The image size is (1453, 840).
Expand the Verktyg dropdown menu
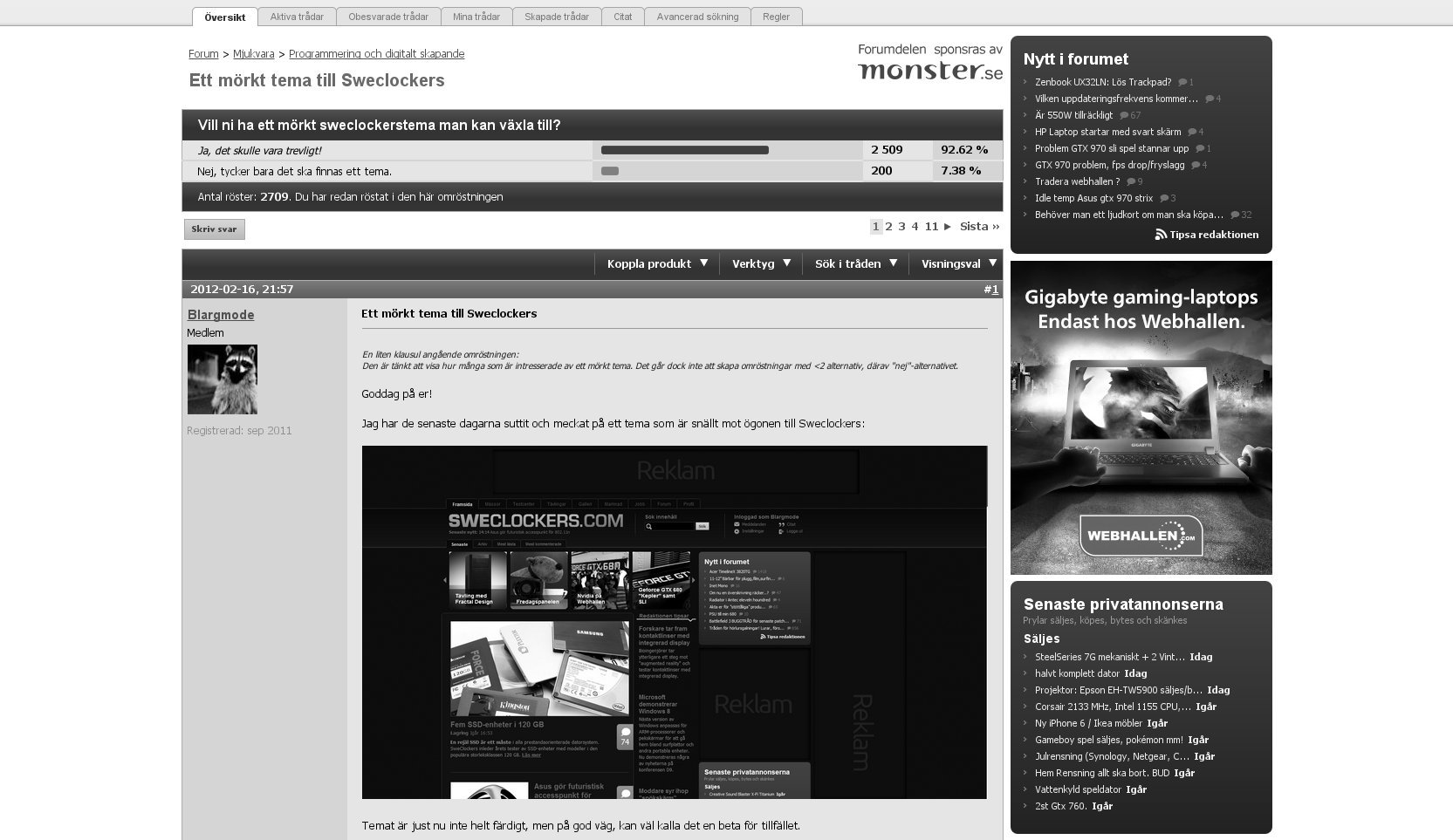pyautogui.click(x=761, y=263)
